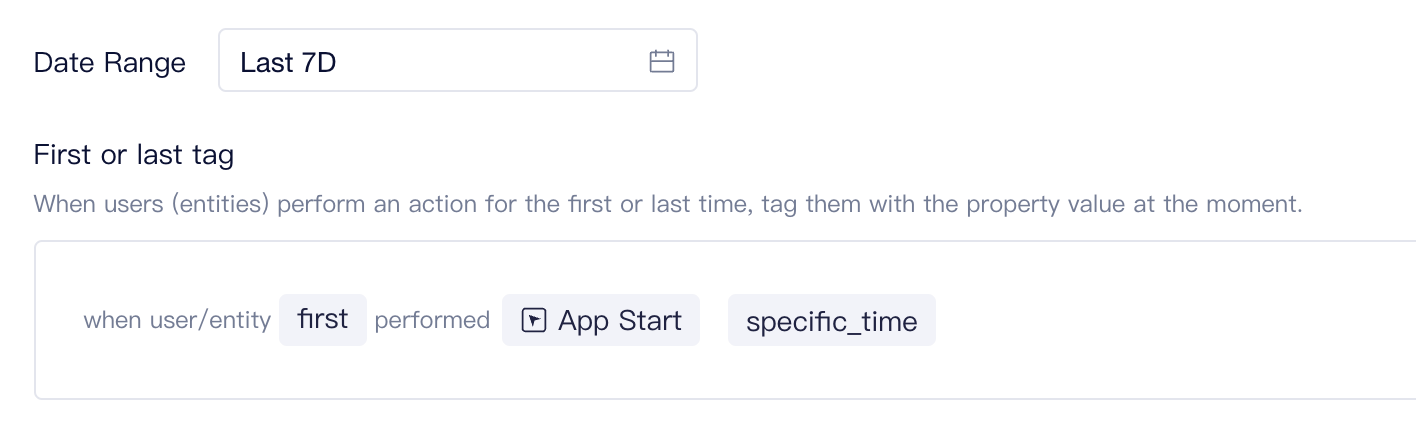The height and width of the screenshot is (434, 1416).
Task: Click the bottom border of rule container
Action: pyautogui.click(x=725, y=399)
